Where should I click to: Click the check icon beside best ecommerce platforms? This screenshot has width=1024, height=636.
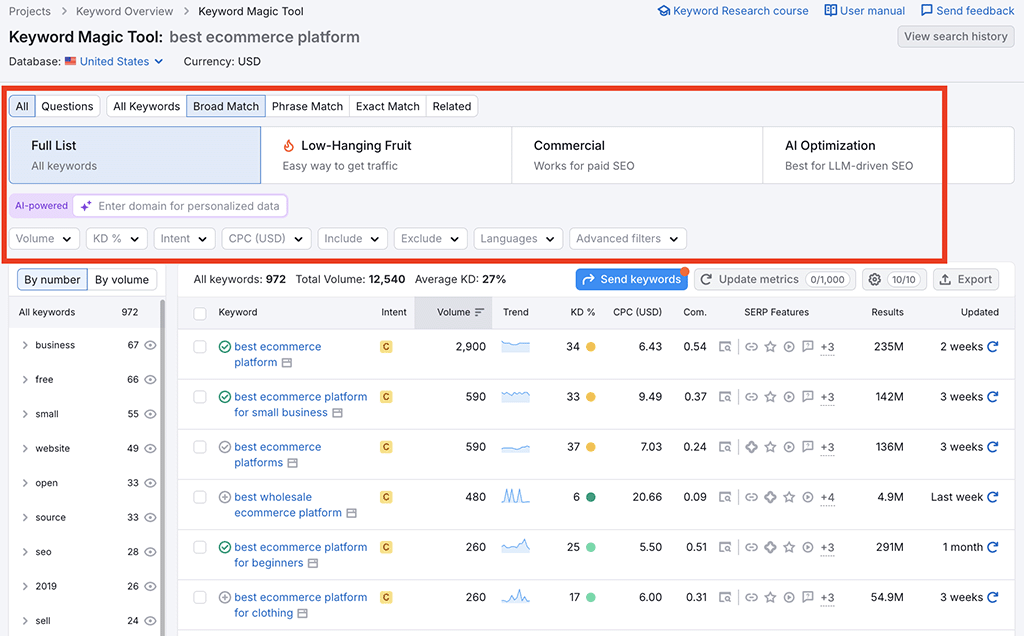tap(225, 447)
